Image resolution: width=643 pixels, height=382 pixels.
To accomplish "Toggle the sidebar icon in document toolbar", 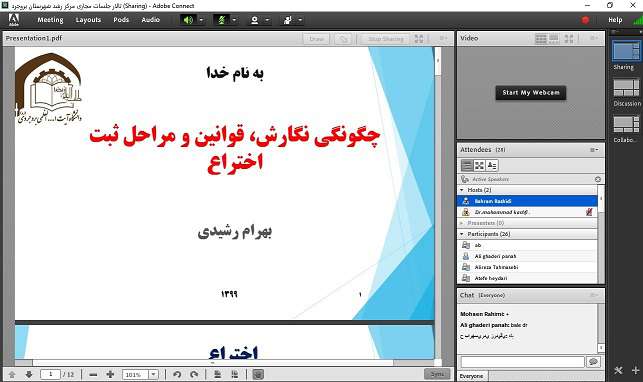I will tap(258, 375).
